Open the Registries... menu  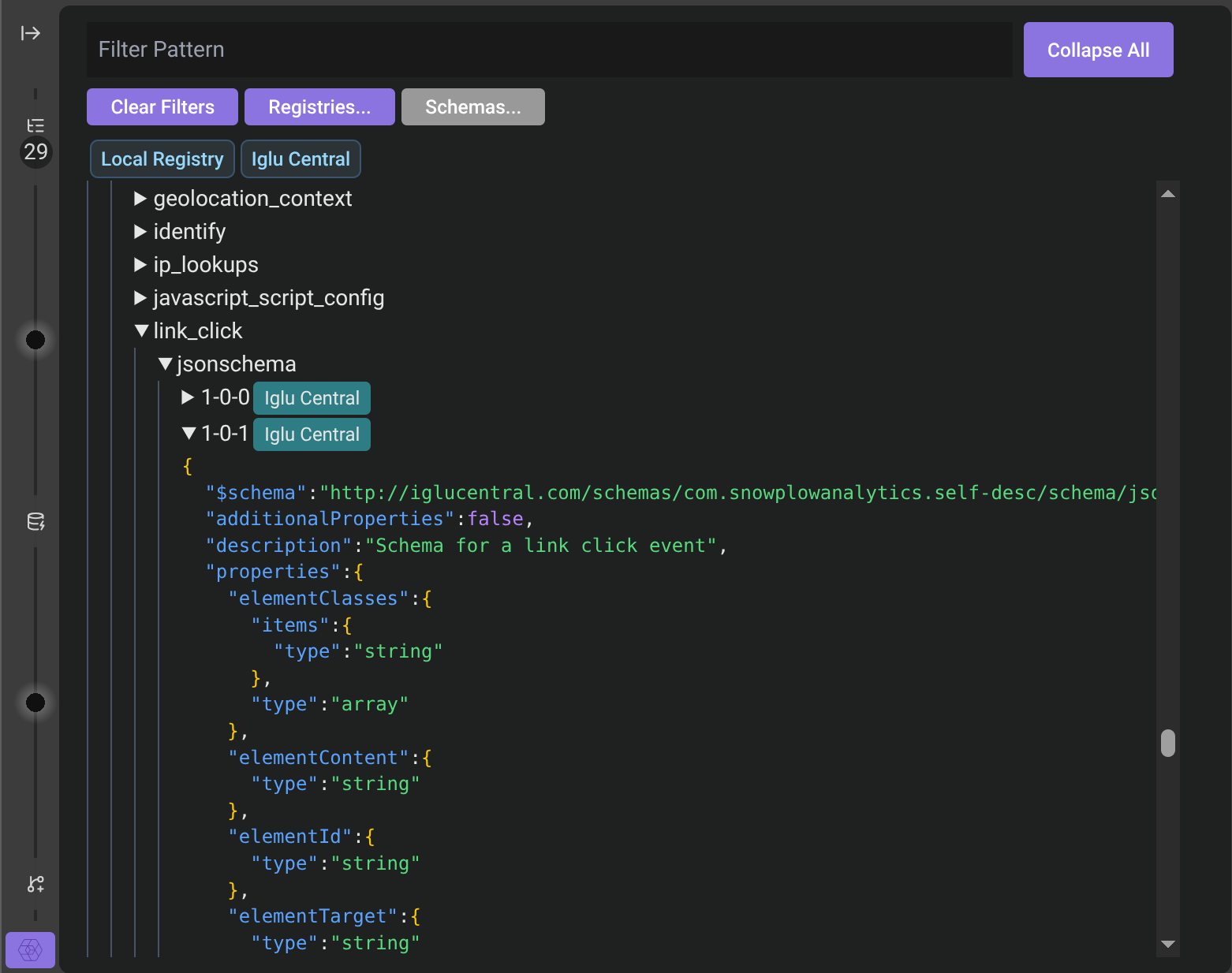319,107
